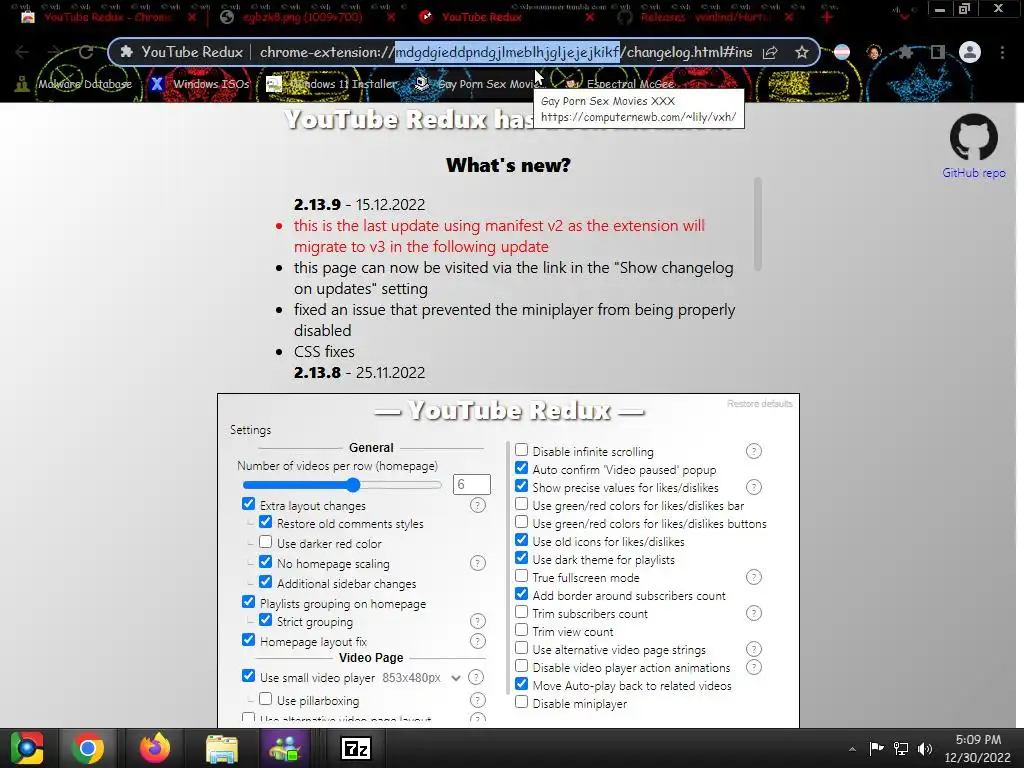This screenshot has width=1024, height=768.
Task: Click the videos per row number field
Action: click(x=472, y=485)
